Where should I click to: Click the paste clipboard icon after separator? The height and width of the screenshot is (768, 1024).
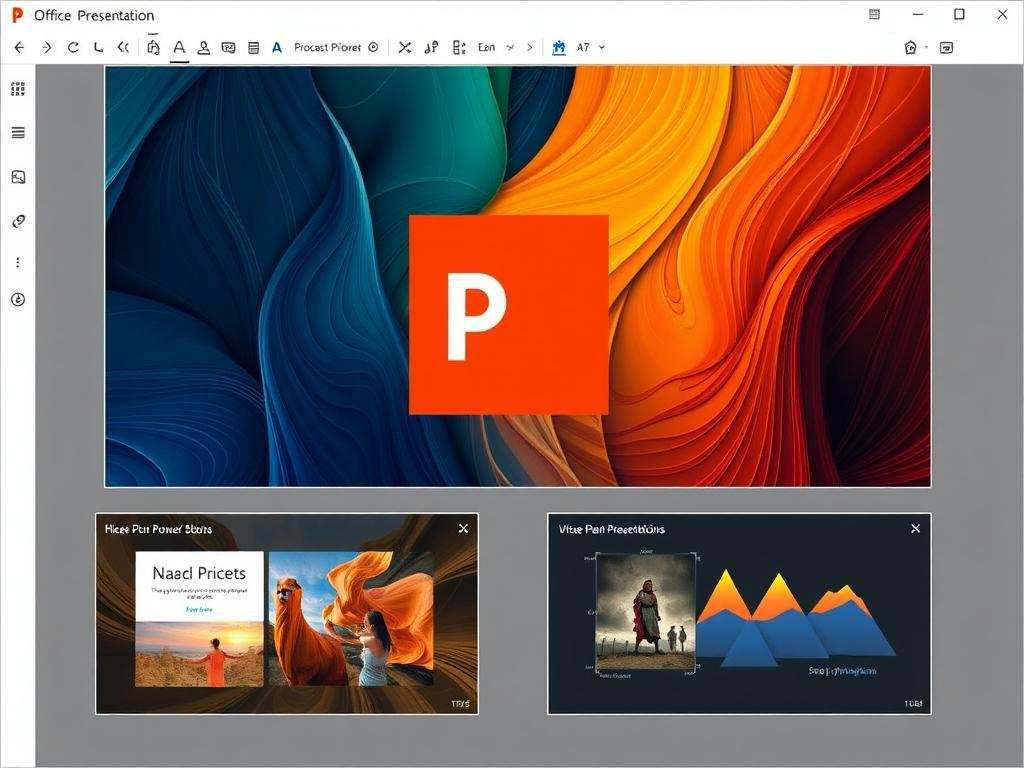(153, 47)
